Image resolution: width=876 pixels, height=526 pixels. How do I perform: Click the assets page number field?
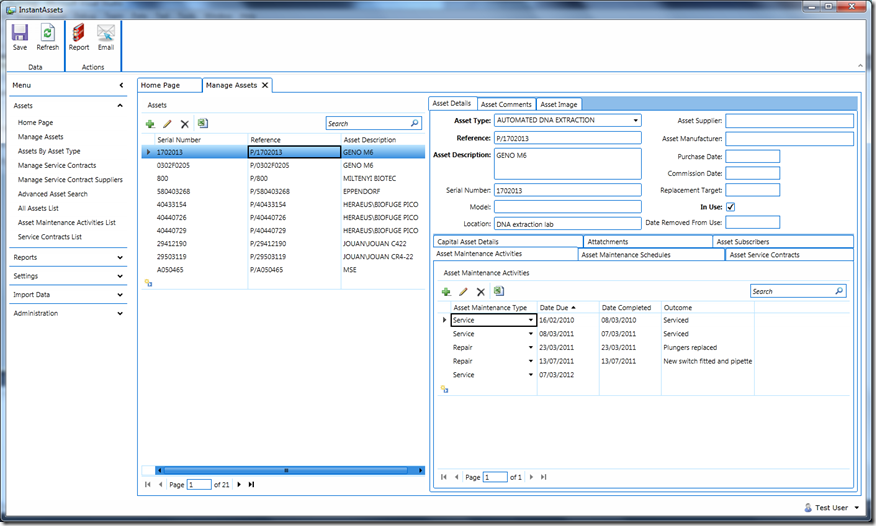(199, 485)
